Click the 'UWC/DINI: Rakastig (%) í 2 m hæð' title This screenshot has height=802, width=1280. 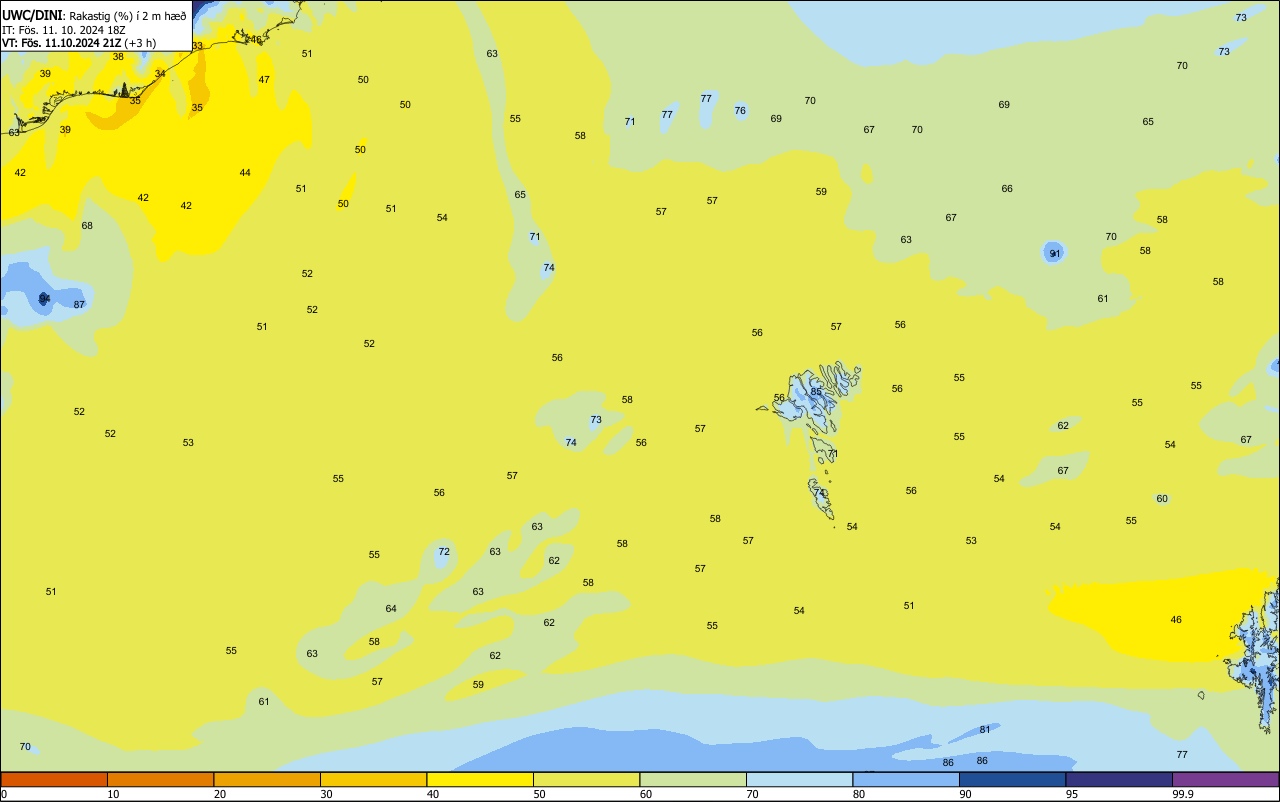pos(94,15)
